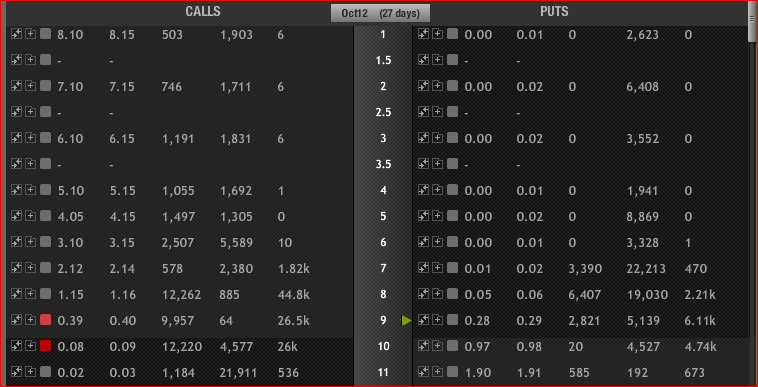Click the light red square on strike 9 call
Image resolution: width=758 pixels, height=387 pixels.
pos(45,319)
